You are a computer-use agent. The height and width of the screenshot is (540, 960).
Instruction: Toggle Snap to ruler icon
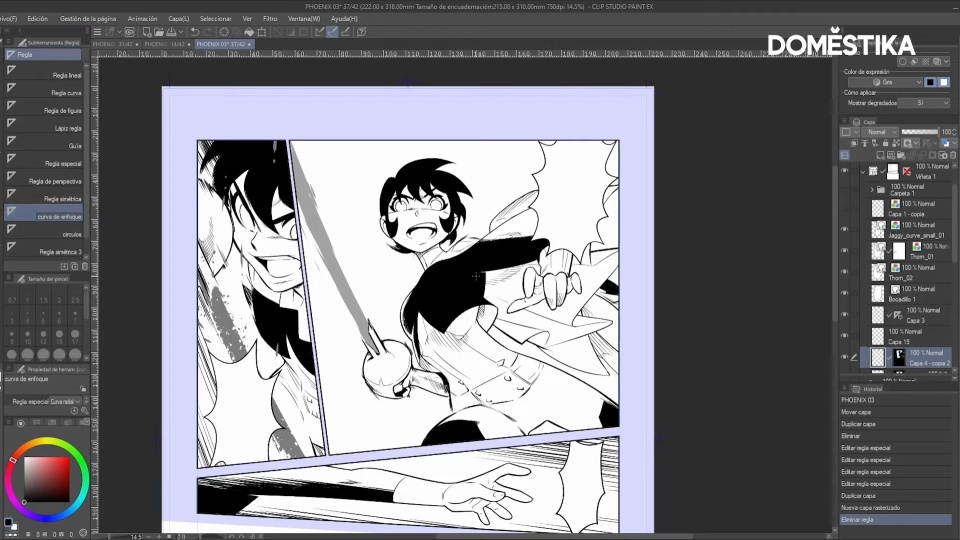coord(320,32)
